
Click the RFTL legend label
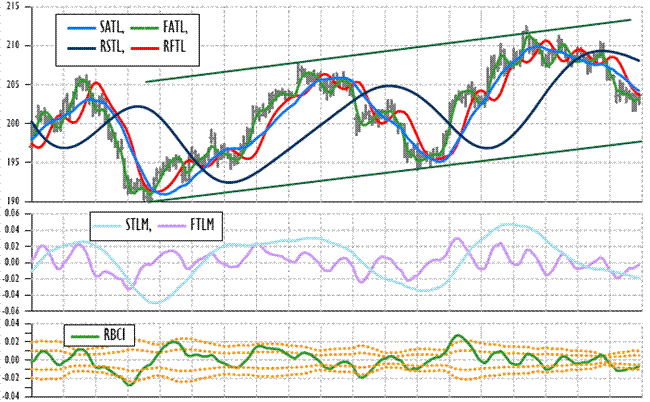tap(175, 46)
